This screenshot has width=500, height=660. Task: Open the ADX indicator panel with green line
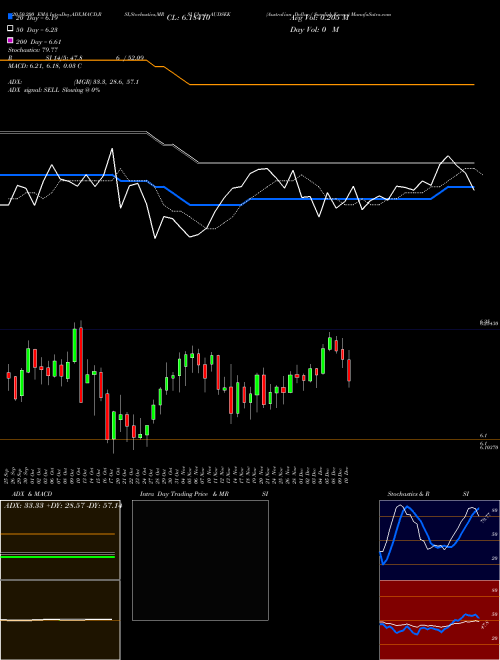pyautogui.click(x=60, y=540)
